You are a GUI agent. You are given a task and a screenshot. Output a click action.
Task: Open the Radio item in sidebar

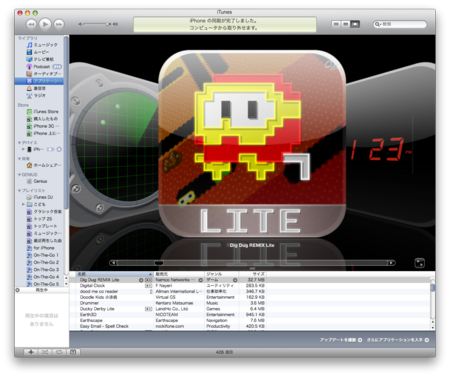[36, 96]
